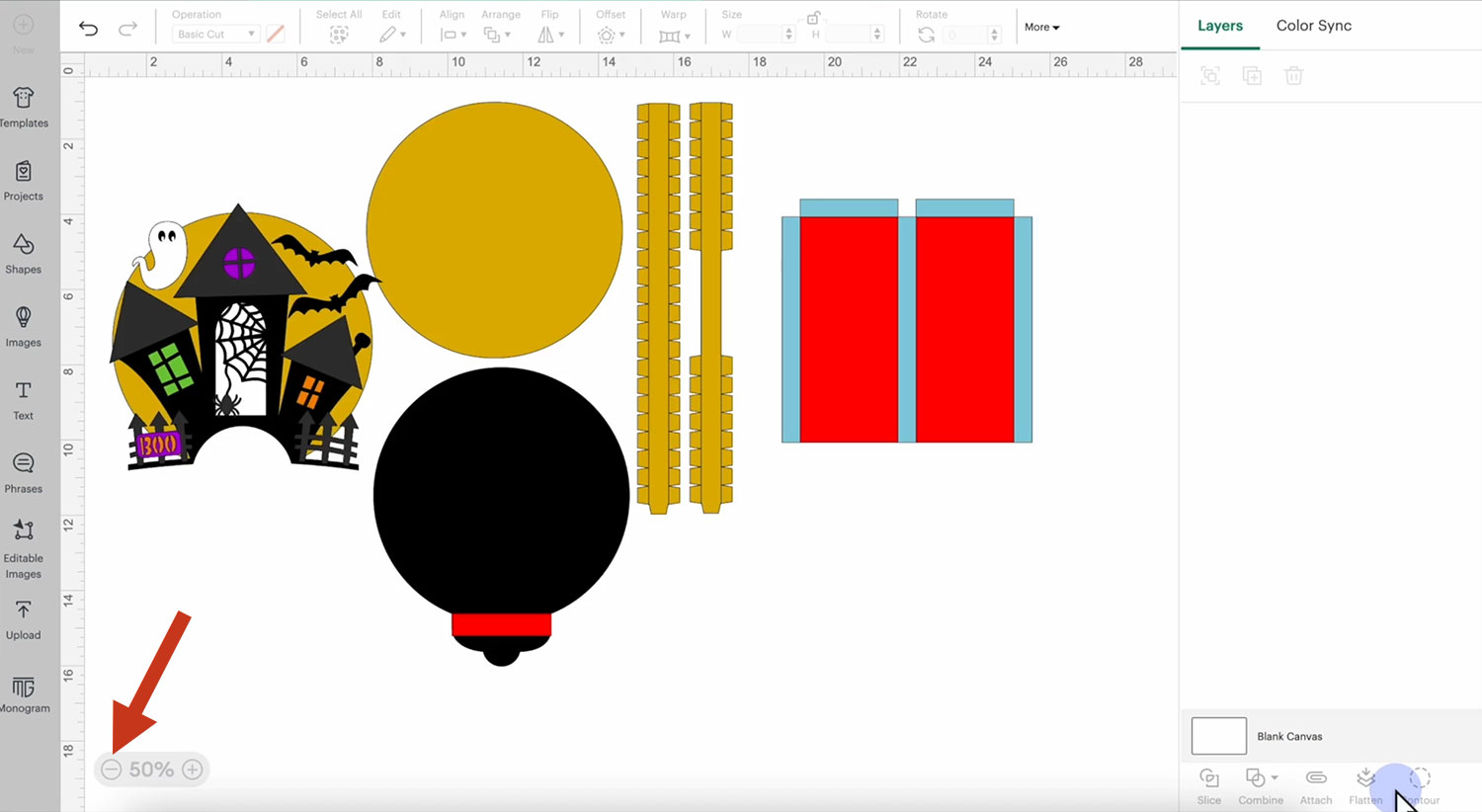Click the Width size input field
1482x812 pixels.
click(x=759, y=35)
